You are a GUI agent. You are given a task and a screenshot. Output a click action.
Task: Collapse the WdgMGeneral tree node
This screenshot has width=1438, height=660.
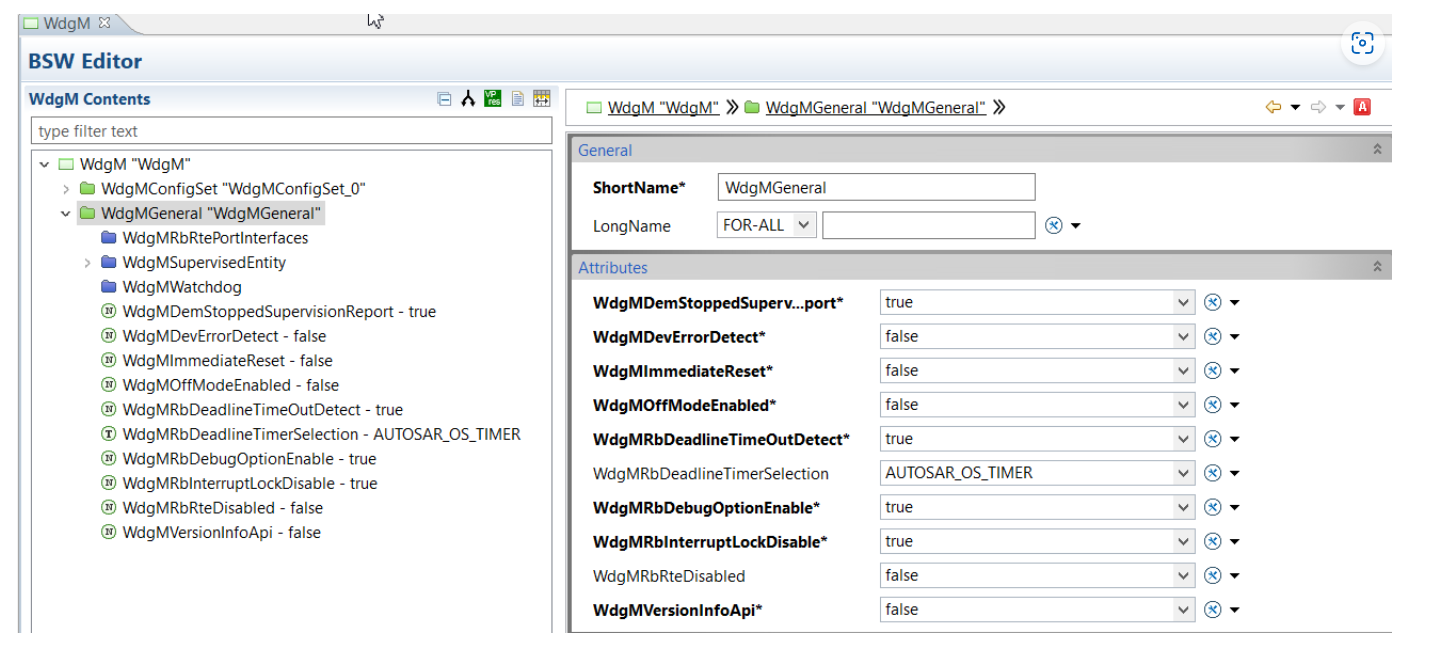coord(65,213)
